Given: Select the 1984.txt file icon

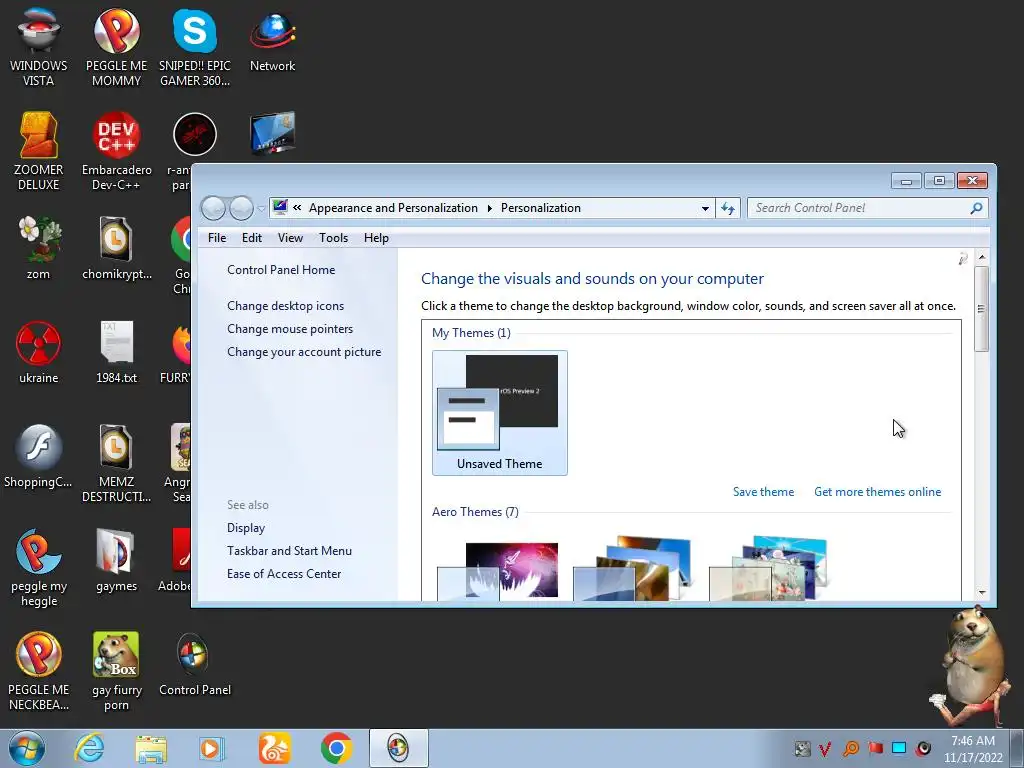Looking at the screenshot, I should click(x=116, y=352).
